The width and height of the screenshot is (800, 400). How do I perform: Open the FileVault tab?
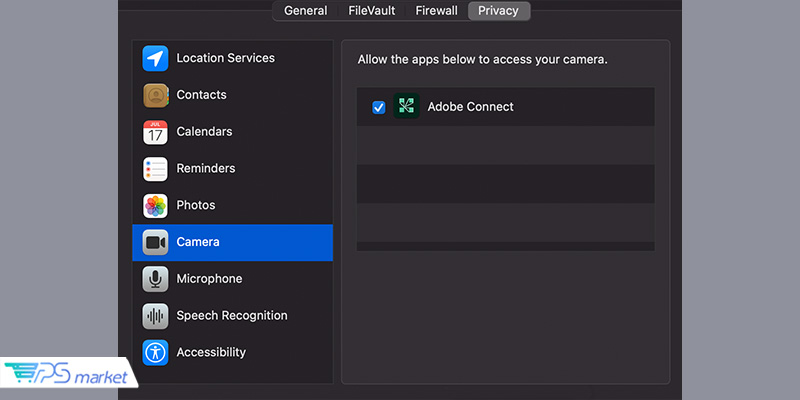click(370, 11)
